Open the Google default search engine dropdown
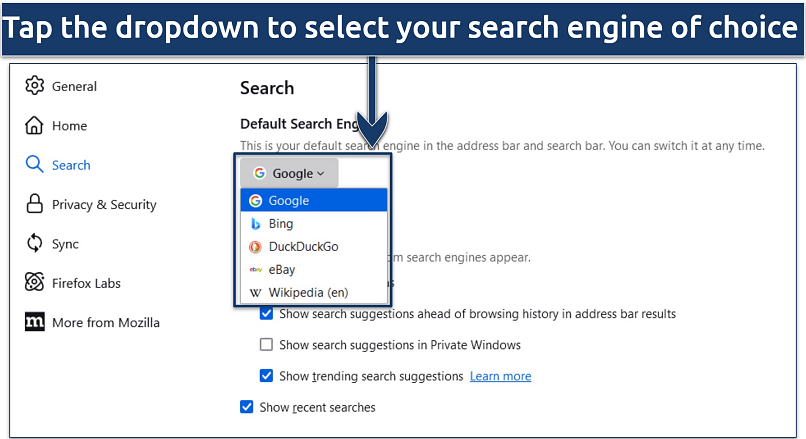Screen dimensions: 806x439 [289, 173]
